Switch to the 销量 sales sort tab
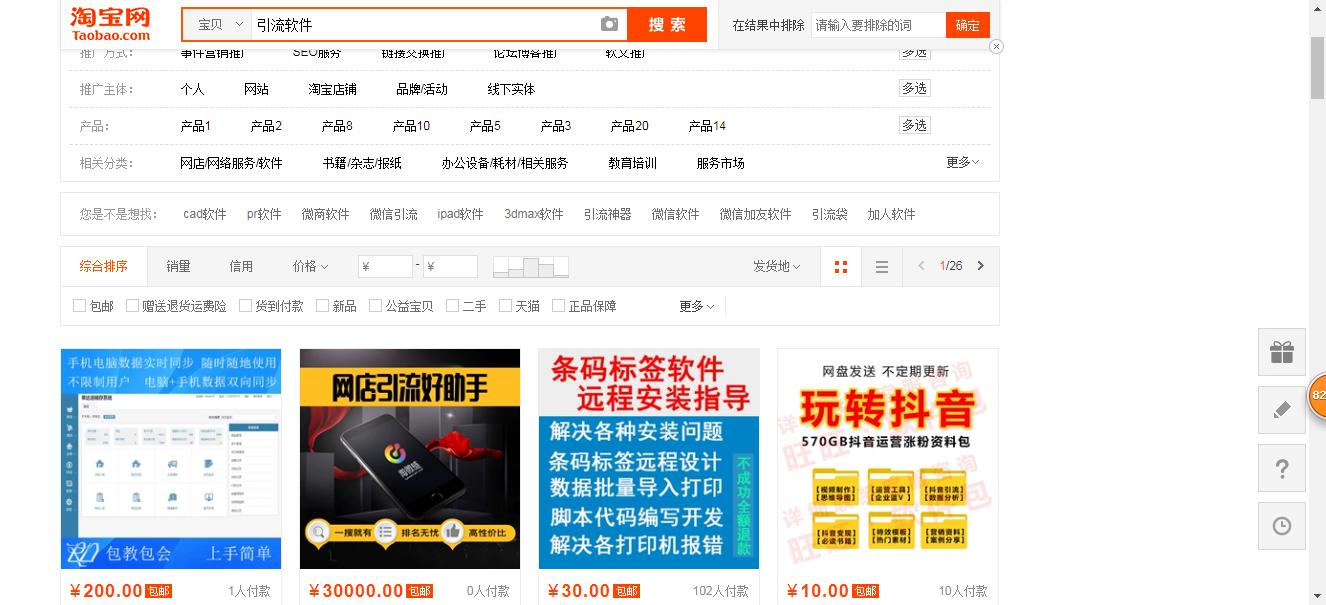This screenshot has width=1326, height=605. 178,266
